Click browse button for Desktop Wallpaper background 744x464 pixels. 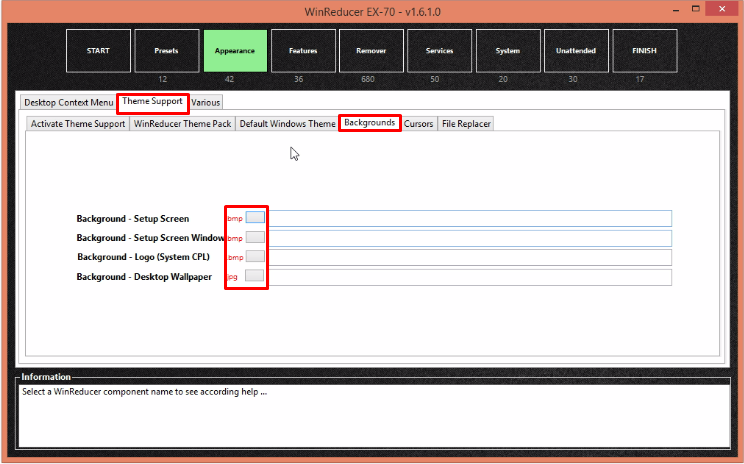pos(255,276)
